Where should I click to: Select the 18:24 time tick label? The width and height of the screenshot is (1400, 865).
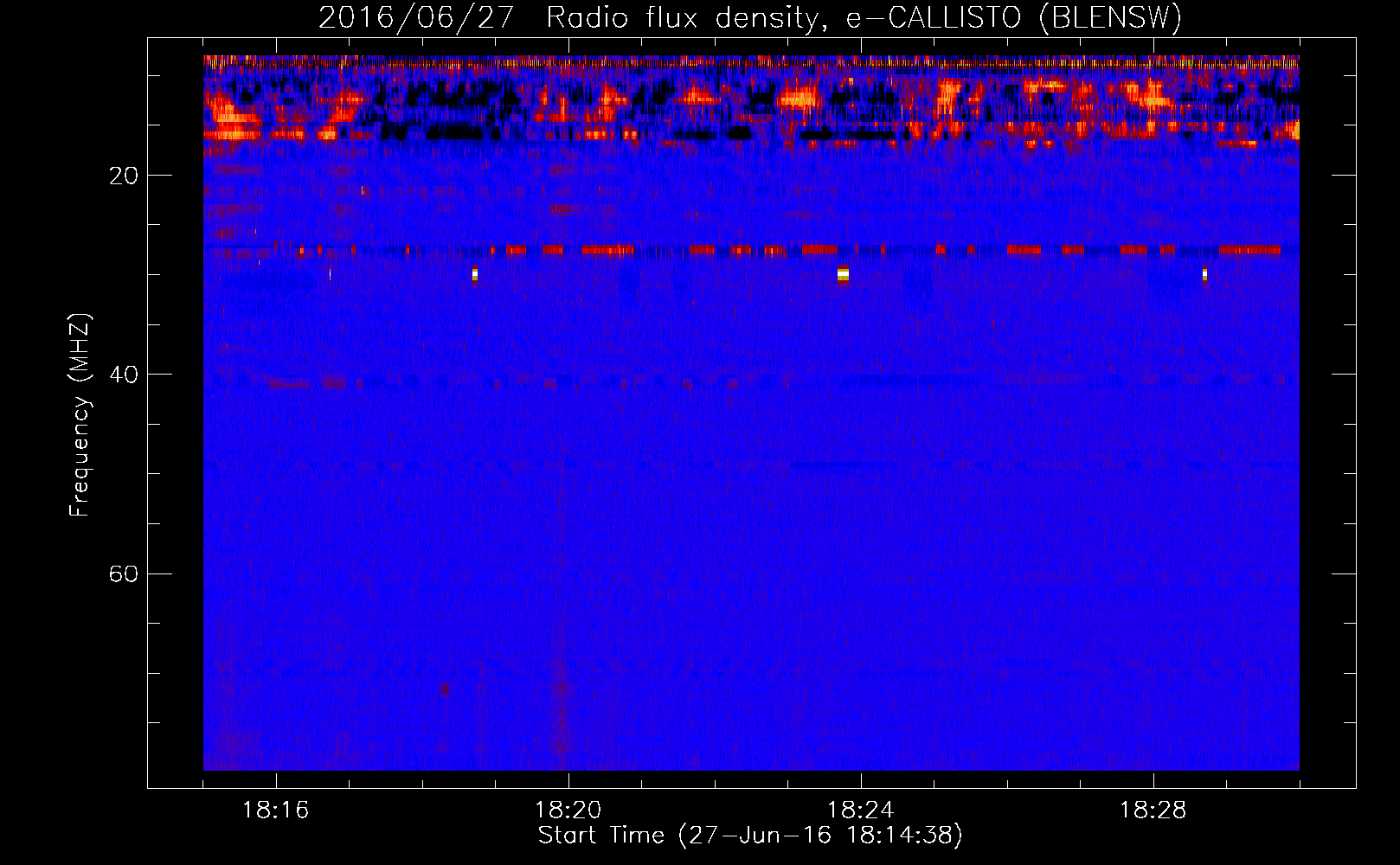861,811
